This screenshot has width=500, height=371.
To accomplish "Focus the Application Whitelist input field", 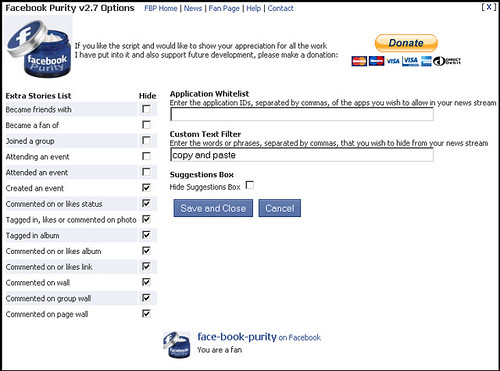I will point(302,114).
